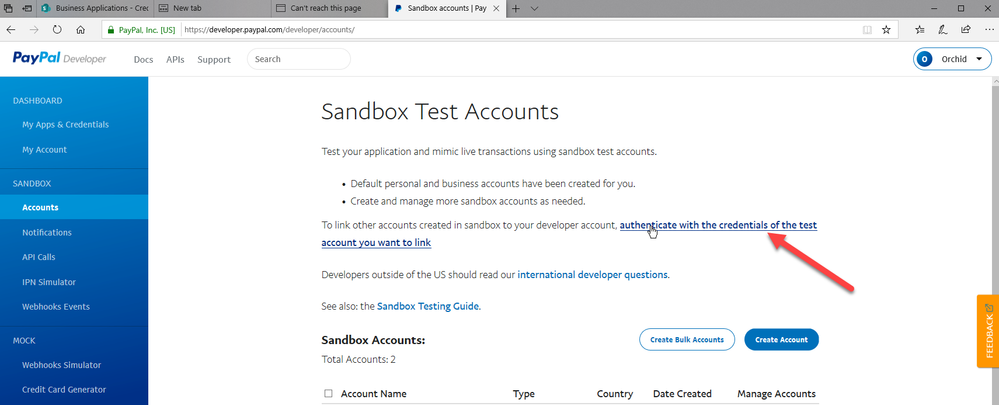Open the orange FEEDBACK side tab
999x405 pixels.
coord(988,331)
